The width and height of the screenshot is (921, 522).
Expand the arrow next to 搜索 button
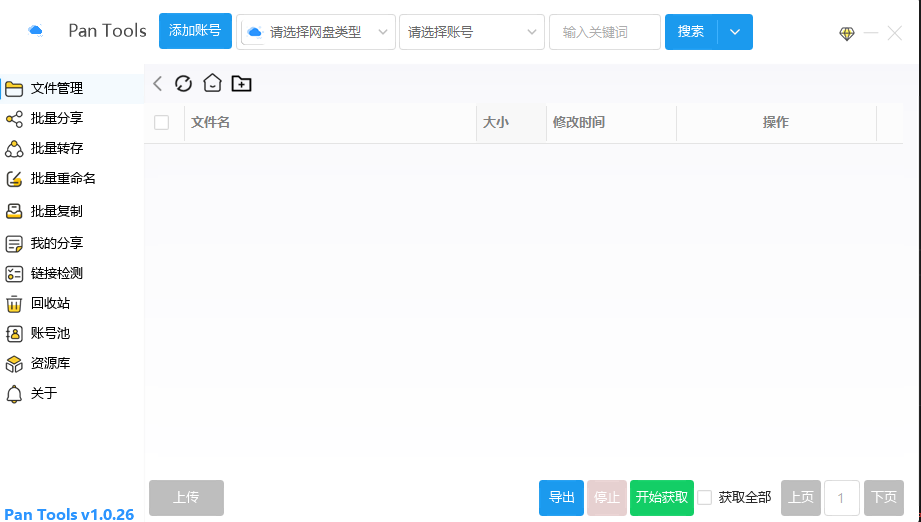[735, 32]
